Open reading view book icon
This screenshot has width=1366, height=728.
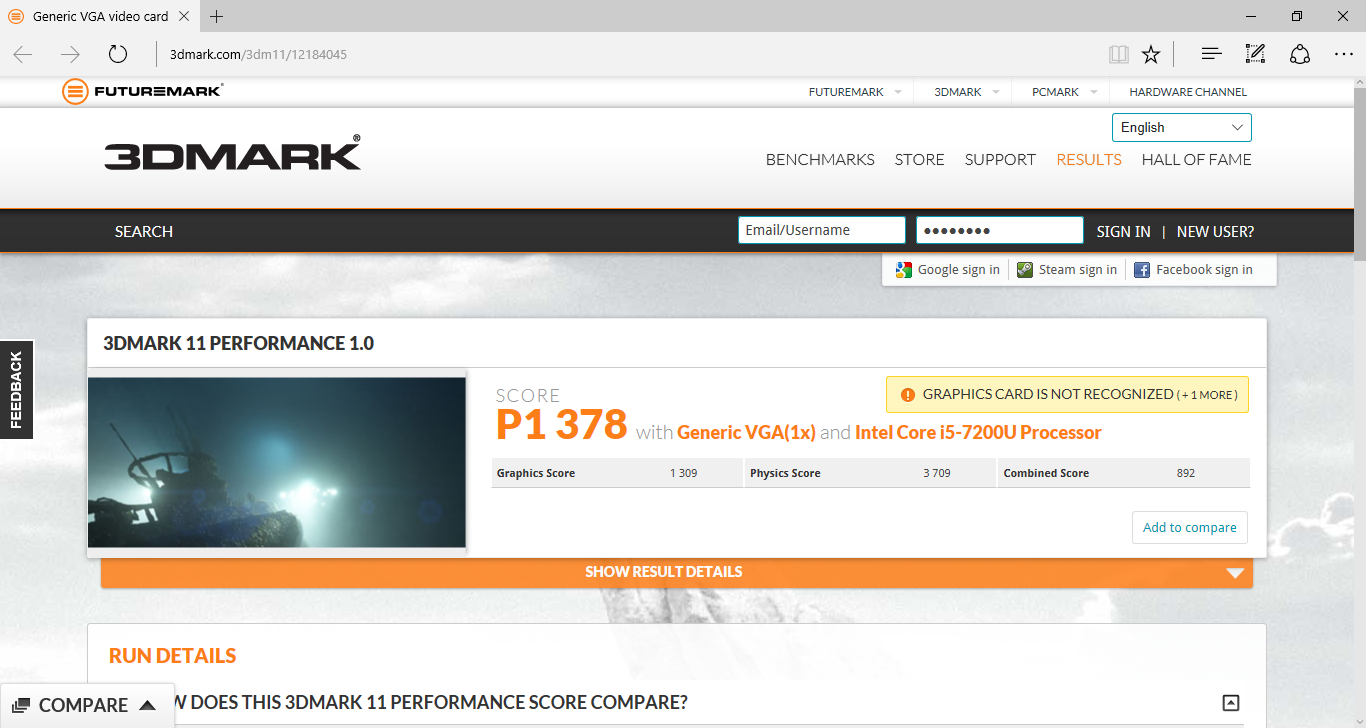tap(1119, 54)
